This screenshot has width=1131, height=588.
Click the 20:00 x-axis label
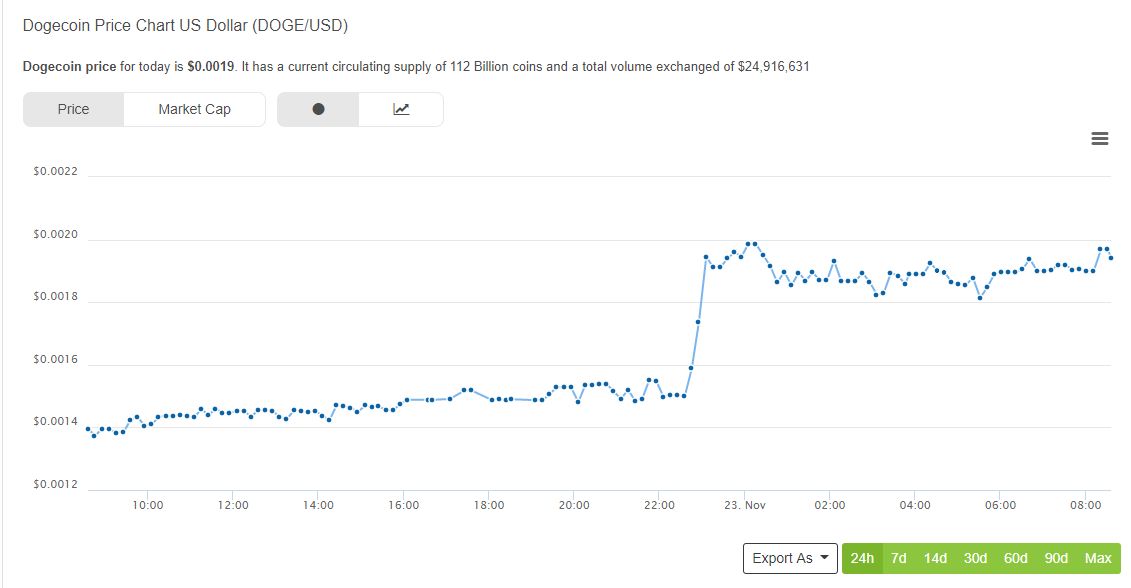[x=574, y=505]
